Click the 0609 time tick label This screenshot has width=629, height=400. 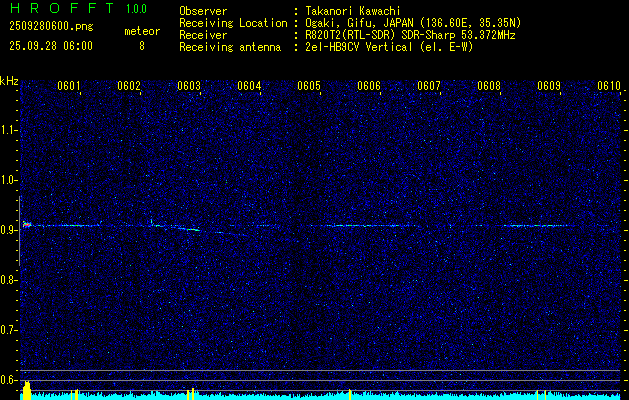[549, 86]
